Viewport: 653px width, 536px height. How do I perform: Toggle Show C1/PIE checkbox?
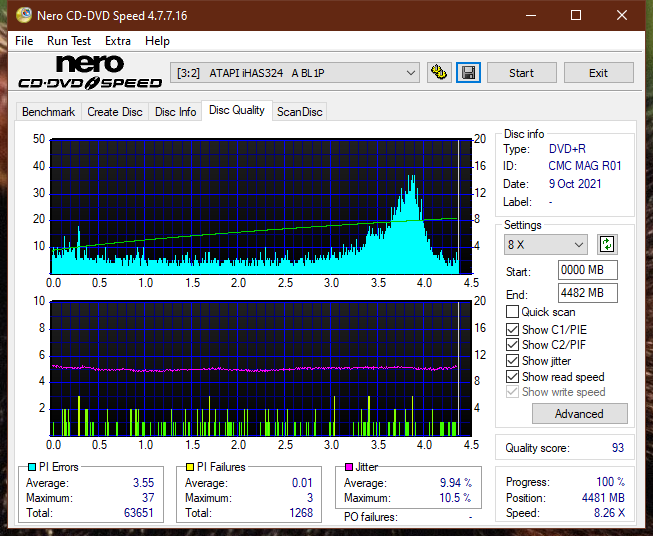[512, 329]
